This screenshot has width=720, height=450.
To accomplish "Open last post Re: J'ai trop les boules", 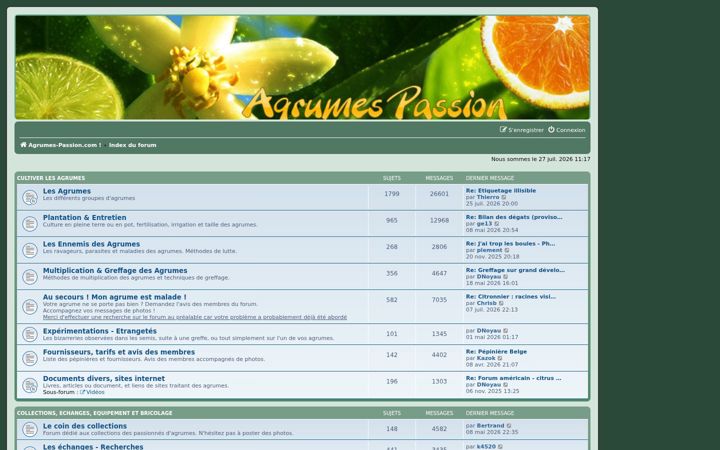I will click(x=511, y=244).
